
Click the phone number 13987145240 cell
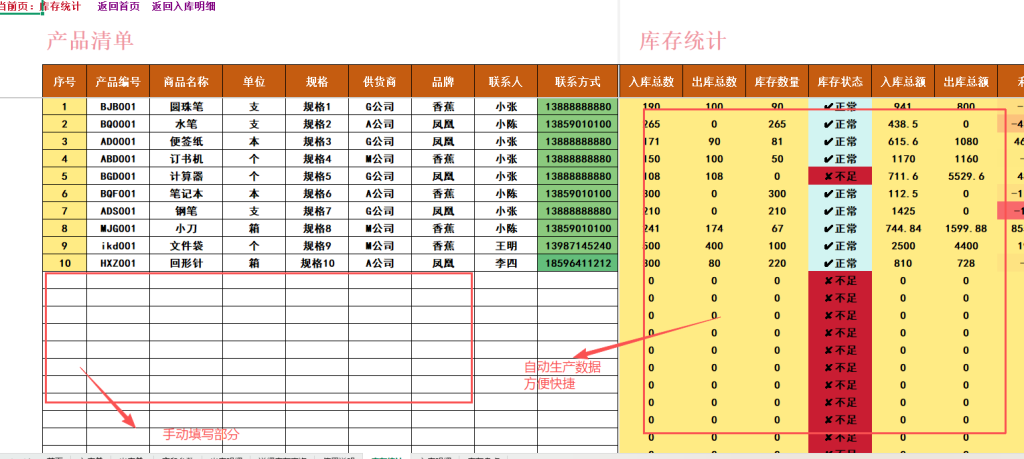pyautogui.click(x=577, y=246)
